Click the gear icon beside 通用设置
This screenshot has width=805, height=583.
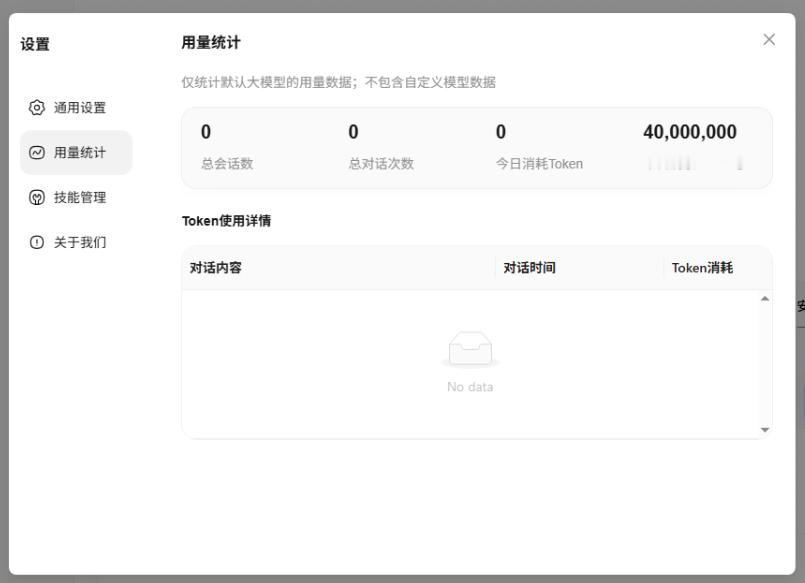click(36, 108)
